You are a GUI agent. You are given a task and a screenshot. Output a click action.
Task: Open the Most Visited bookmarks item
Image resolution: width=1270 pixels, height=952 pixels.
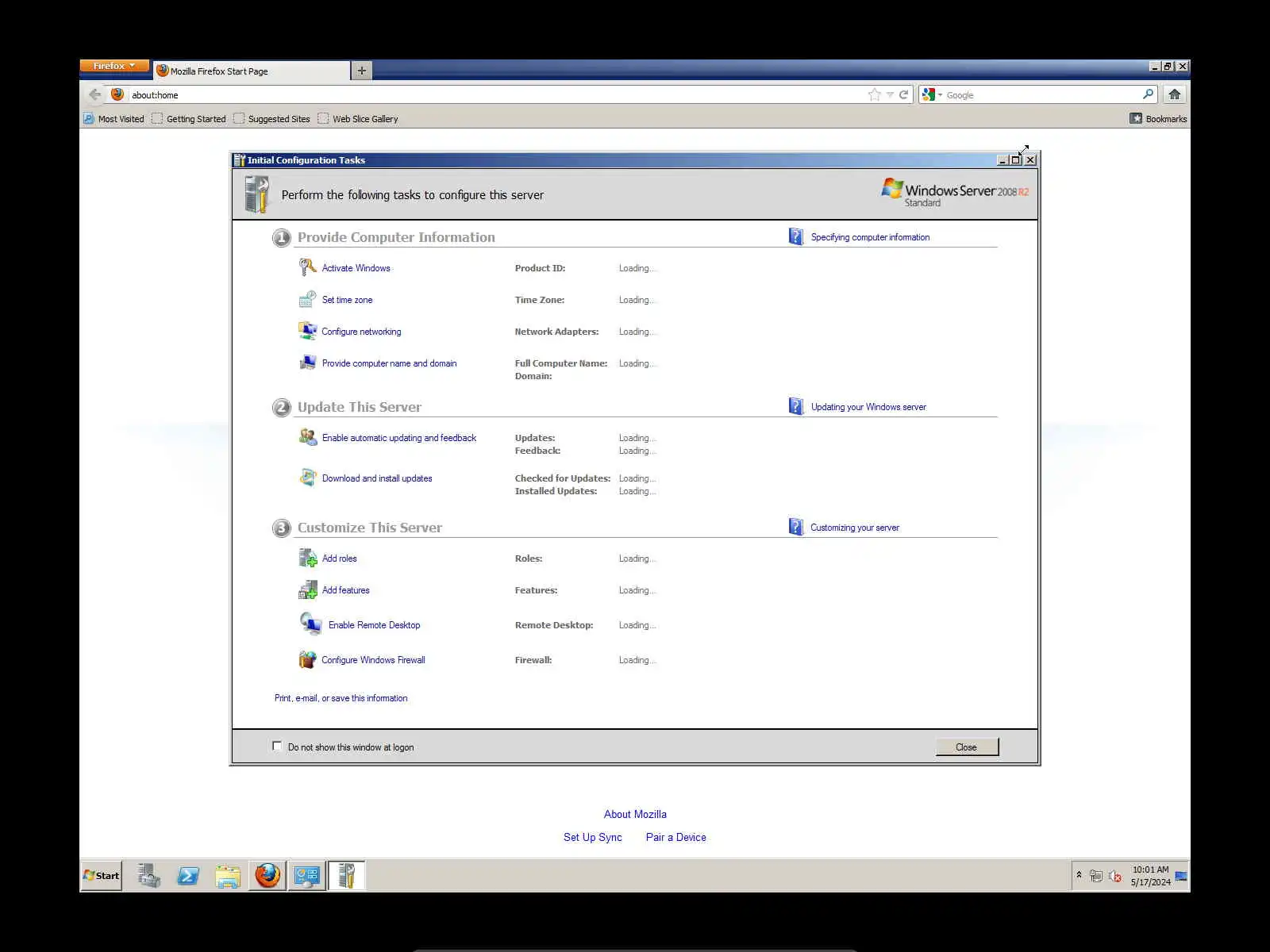[x=114, y=119]
